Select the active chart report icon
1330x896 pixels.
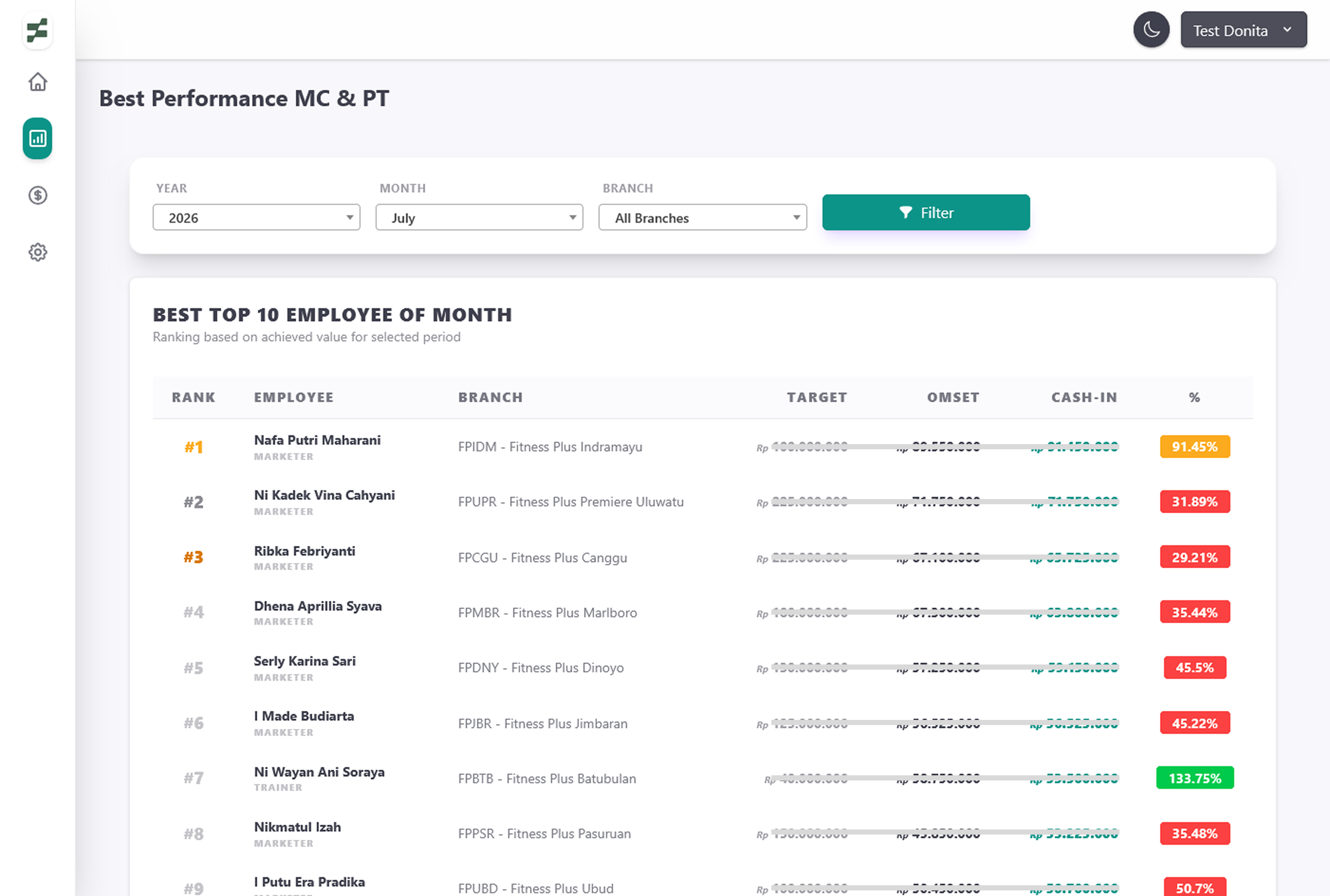tap(38, 138)
